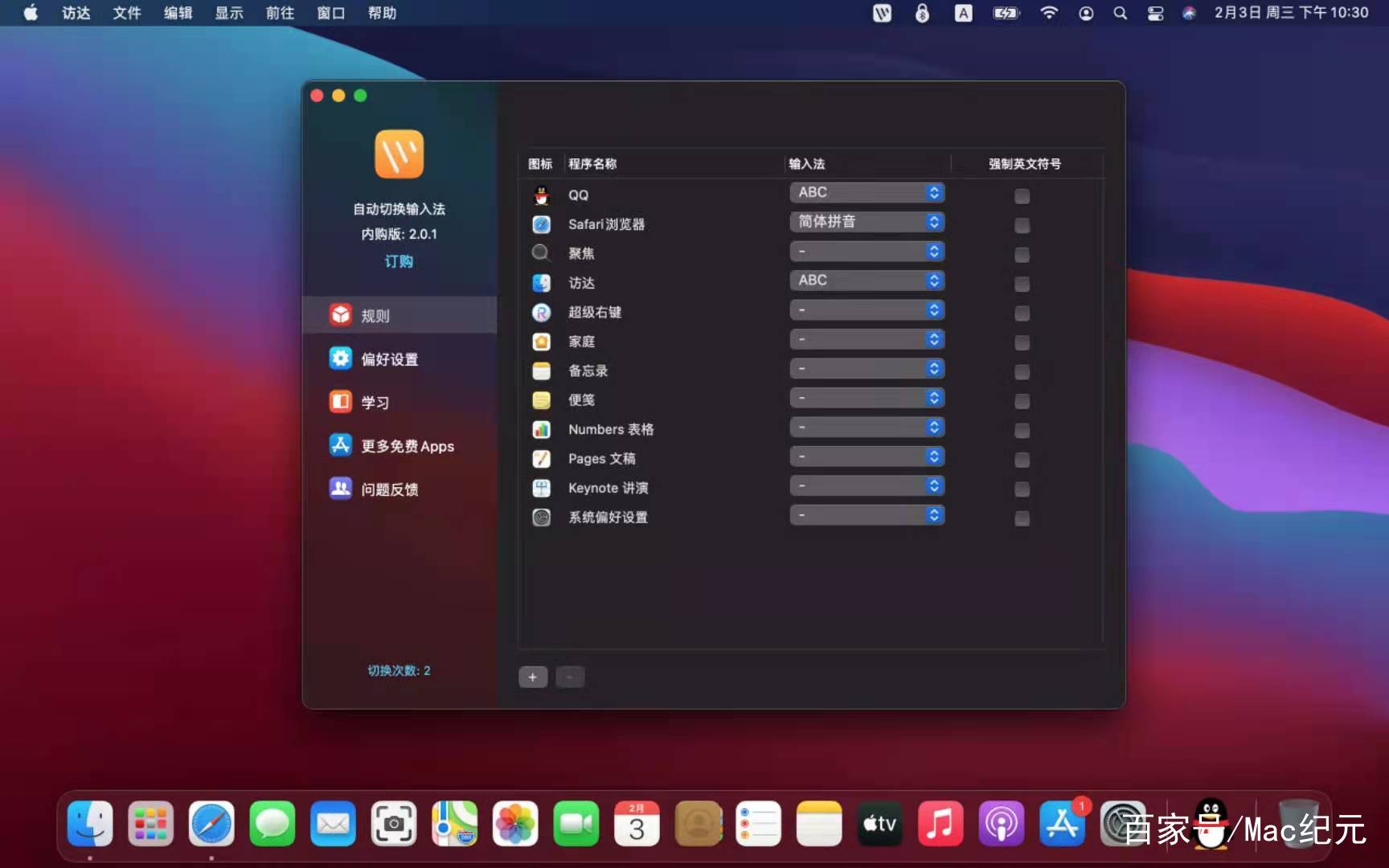Remove the rule with the minus button
Screen dimensions: 1389x868
[570, 677]
